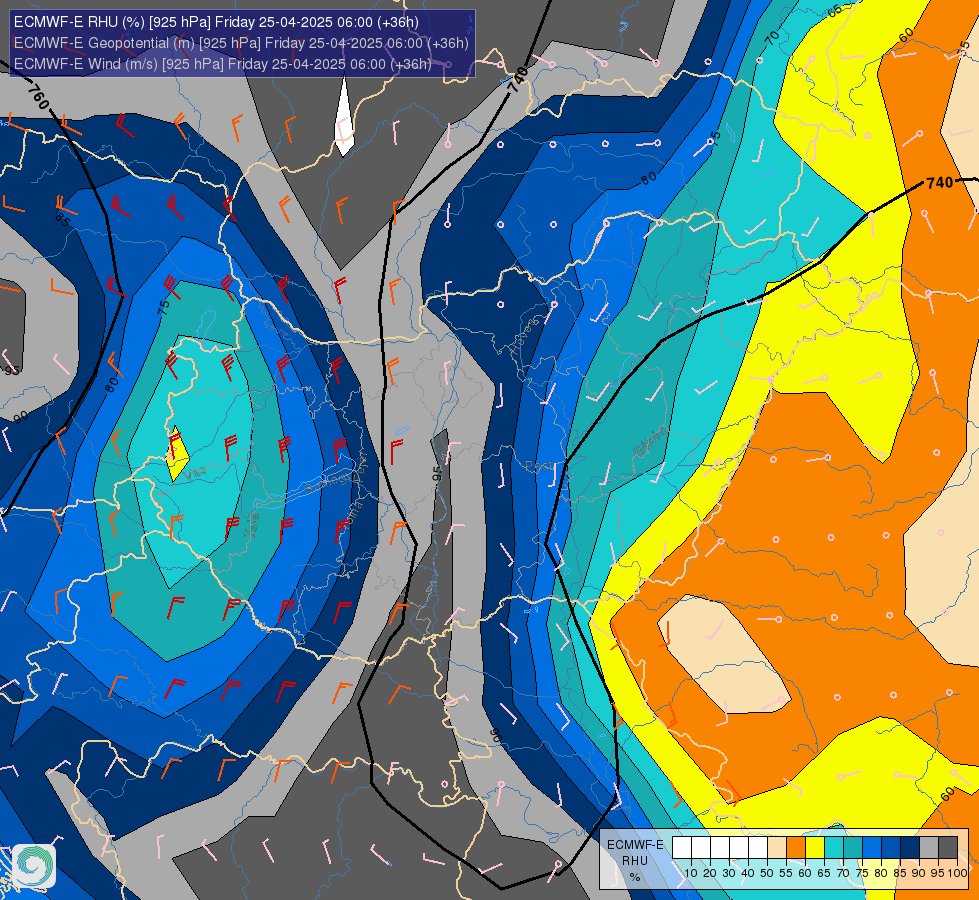The width and height of the screenshot is (979, 900).
Task: Click the cyan 65–70% legend swatch
Action: click(834, 847)
